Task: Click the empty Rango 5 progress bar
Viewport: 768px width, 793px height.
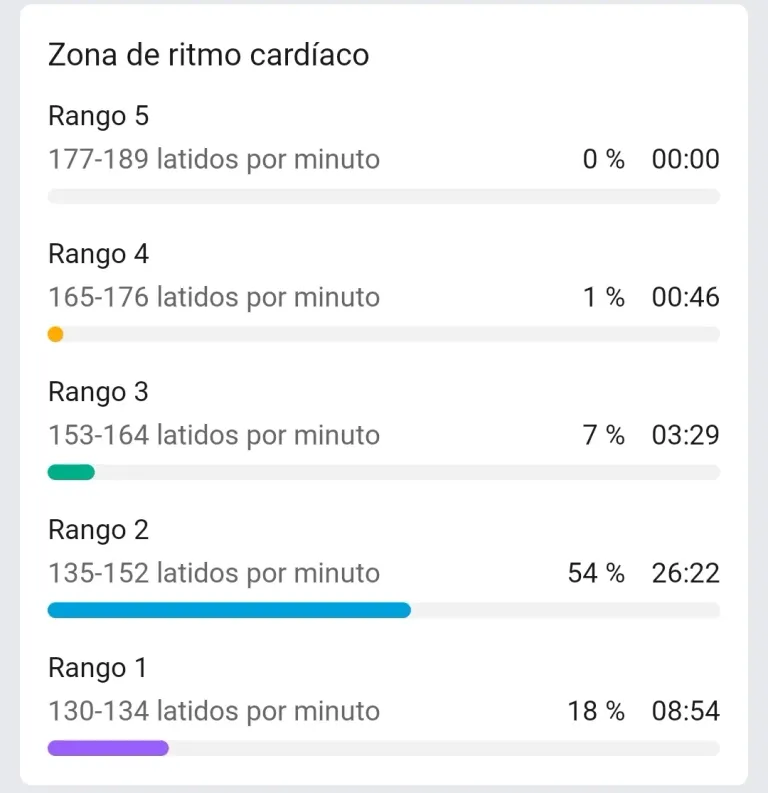Action: click(x=384, y=196)
